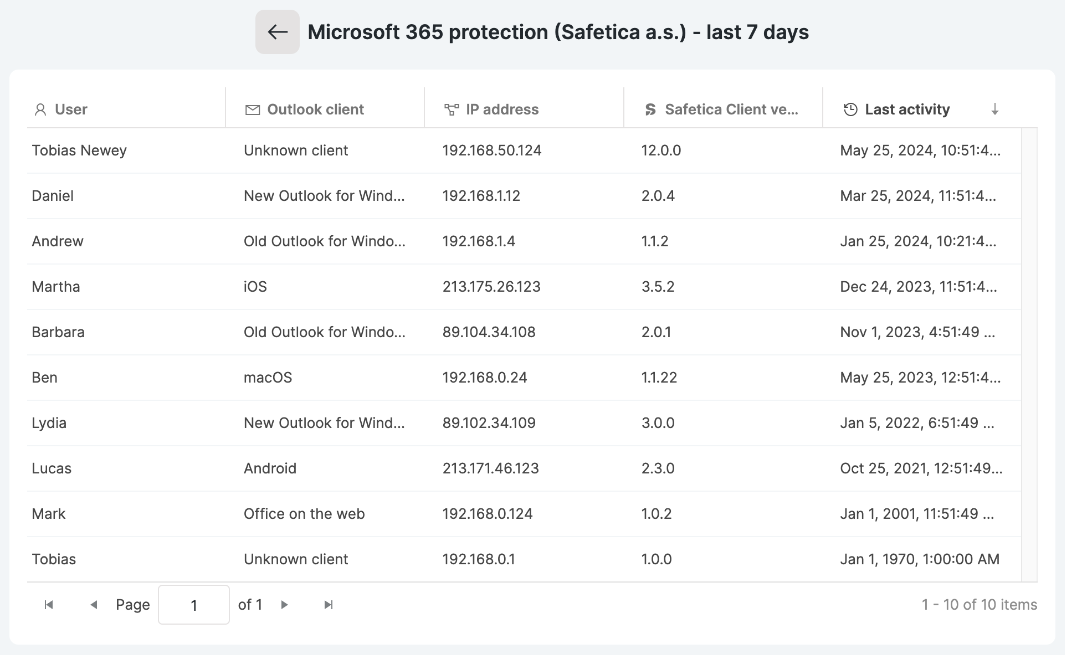Screen dimensions: 1065x655
Task: Click IP address 192.168.0.1
Action: pyautogui.click(x=479, y=559)
